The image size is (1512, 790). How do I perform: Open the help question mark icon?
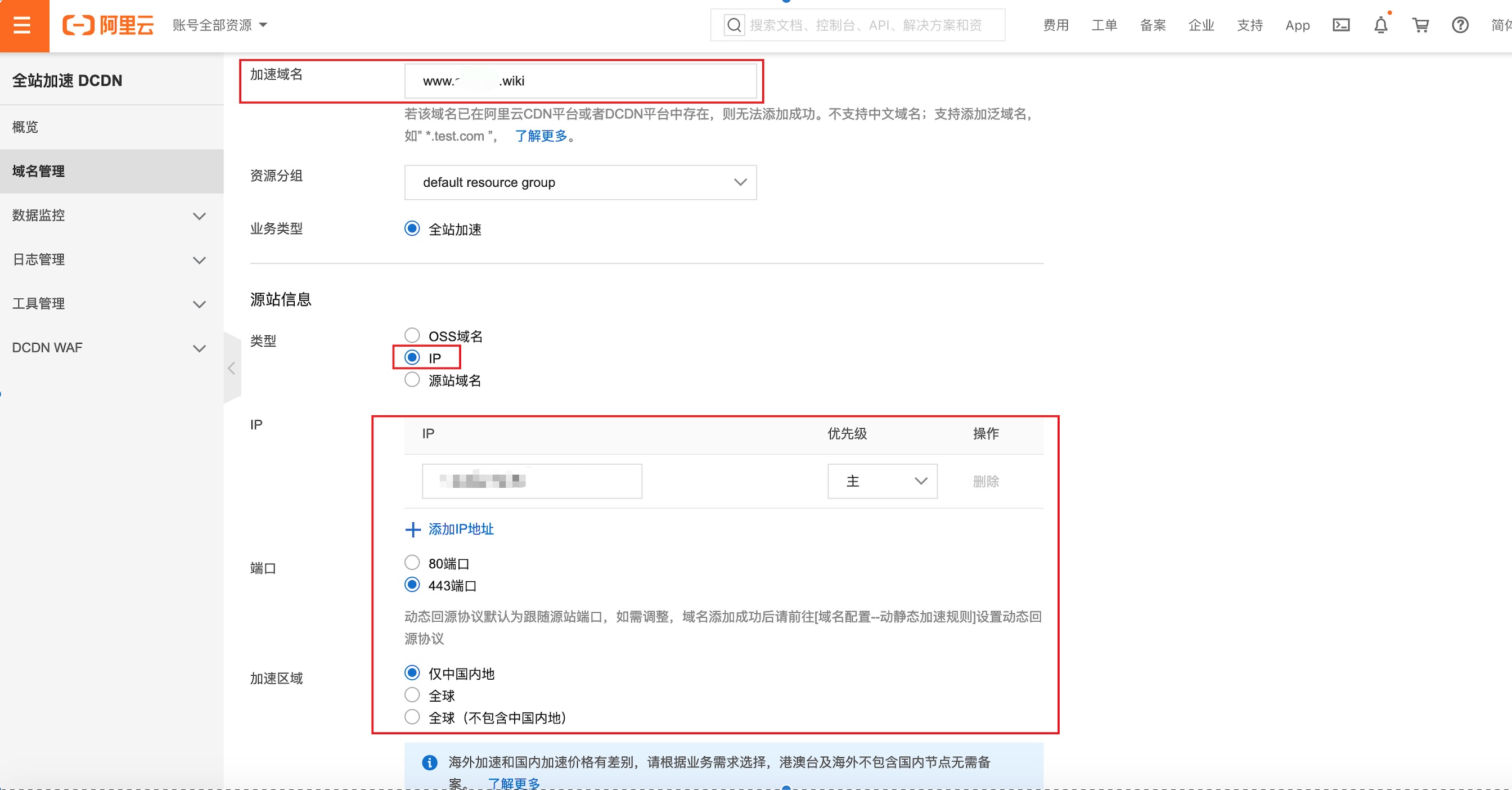(x=1460, y=25)
